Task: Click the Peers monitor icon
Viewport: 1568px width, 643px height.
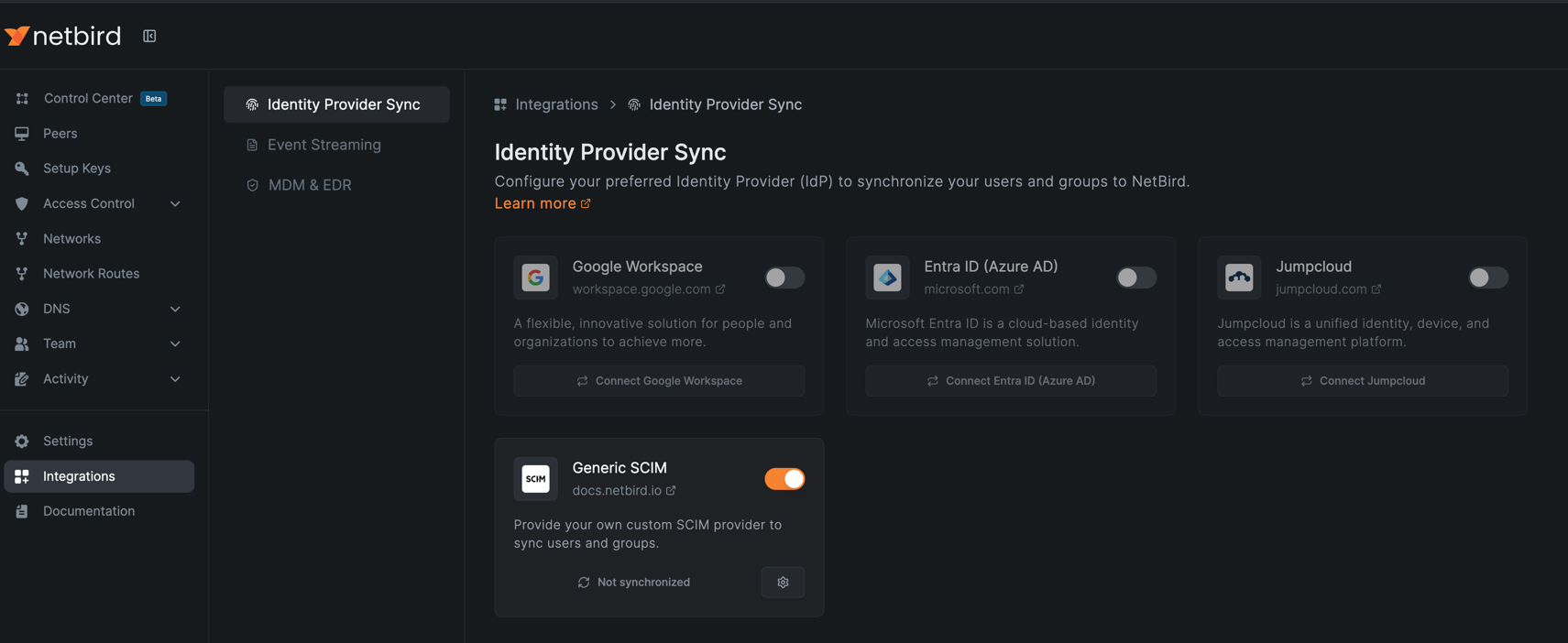Action: (x=22, y=134)
